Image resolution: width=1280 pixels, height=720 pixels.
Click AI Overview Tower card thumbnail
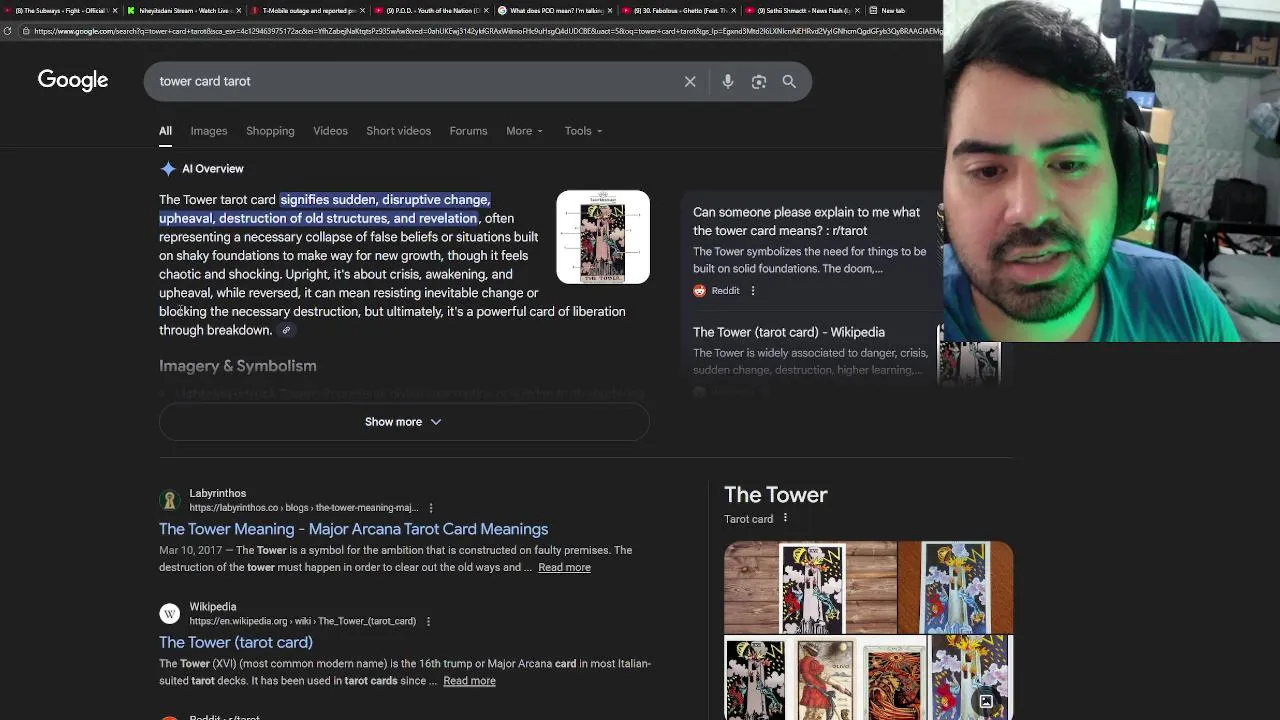click(603, 237)
